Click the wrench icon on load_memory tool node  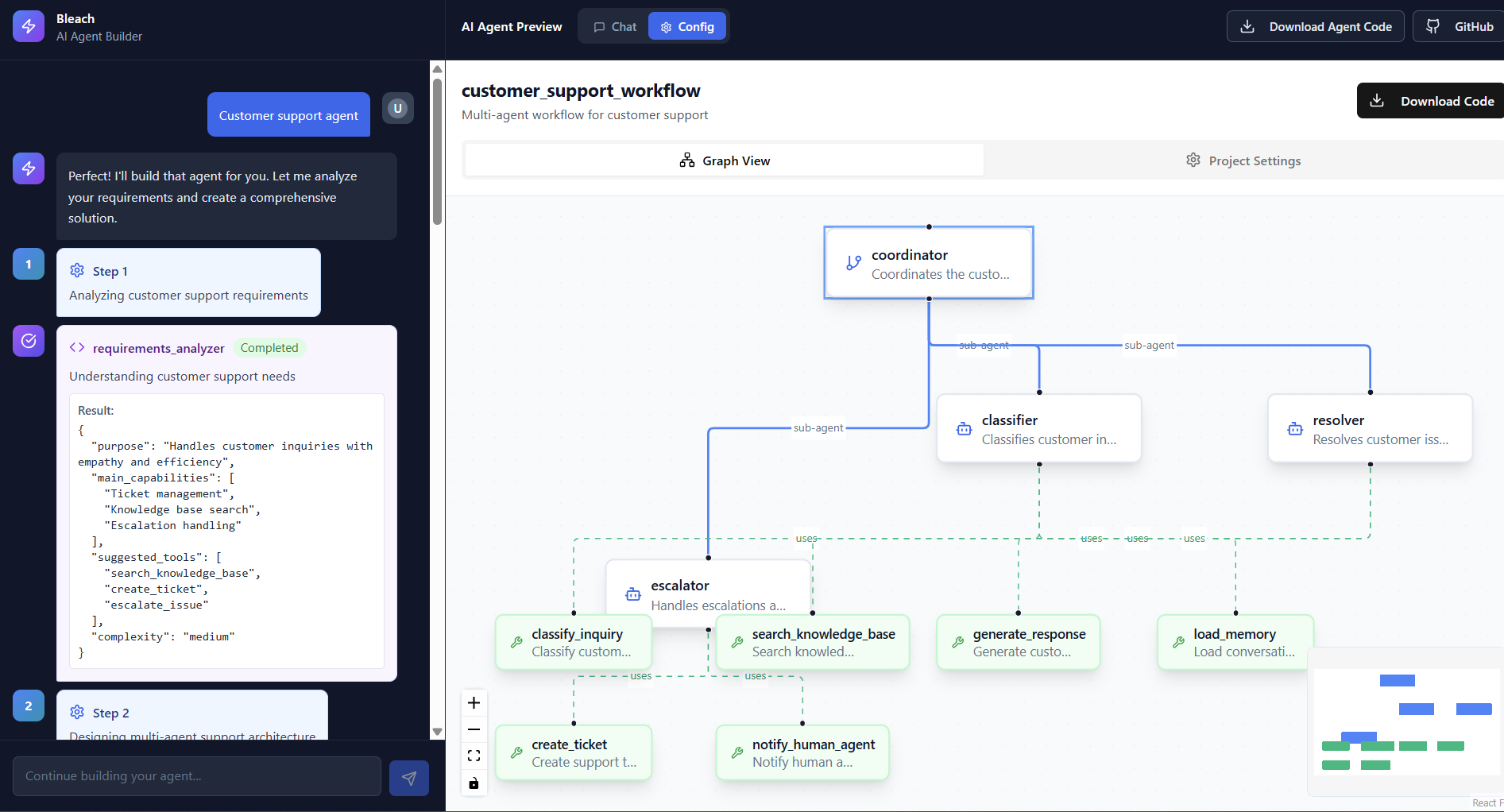[x=1178, y=642]
